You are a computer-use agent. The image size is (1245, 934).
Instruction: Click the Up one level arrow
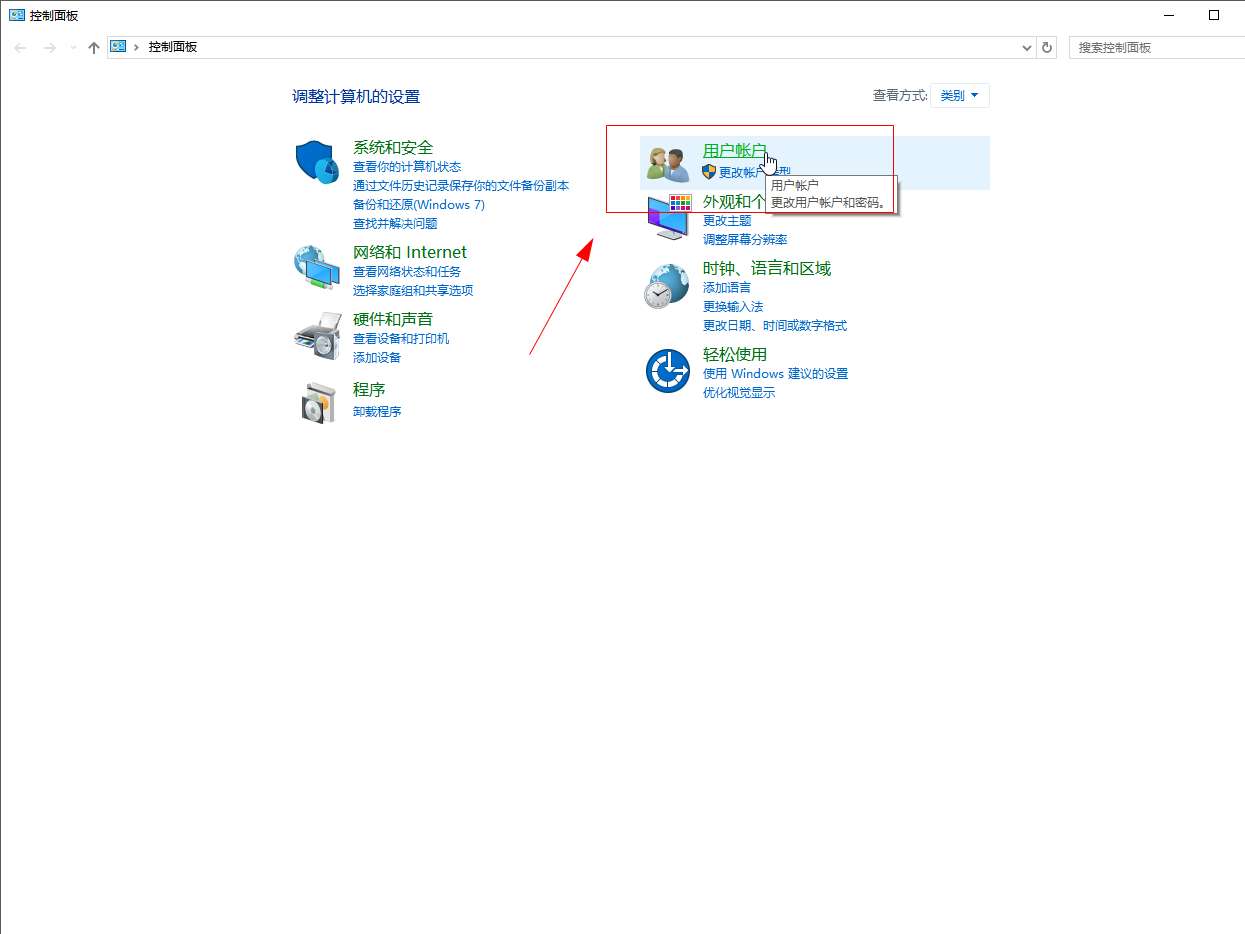tap(94, 47)
